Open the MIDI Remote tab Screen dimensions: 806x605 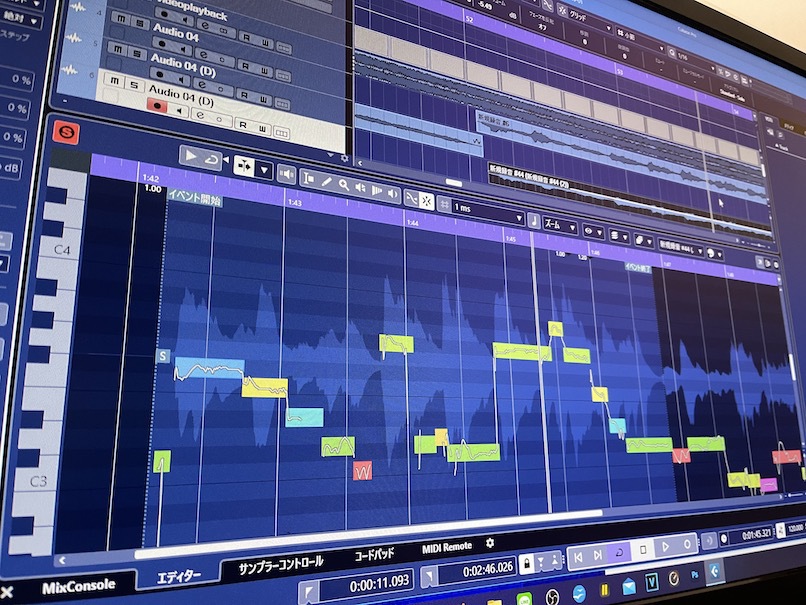[x=447, y=547]
